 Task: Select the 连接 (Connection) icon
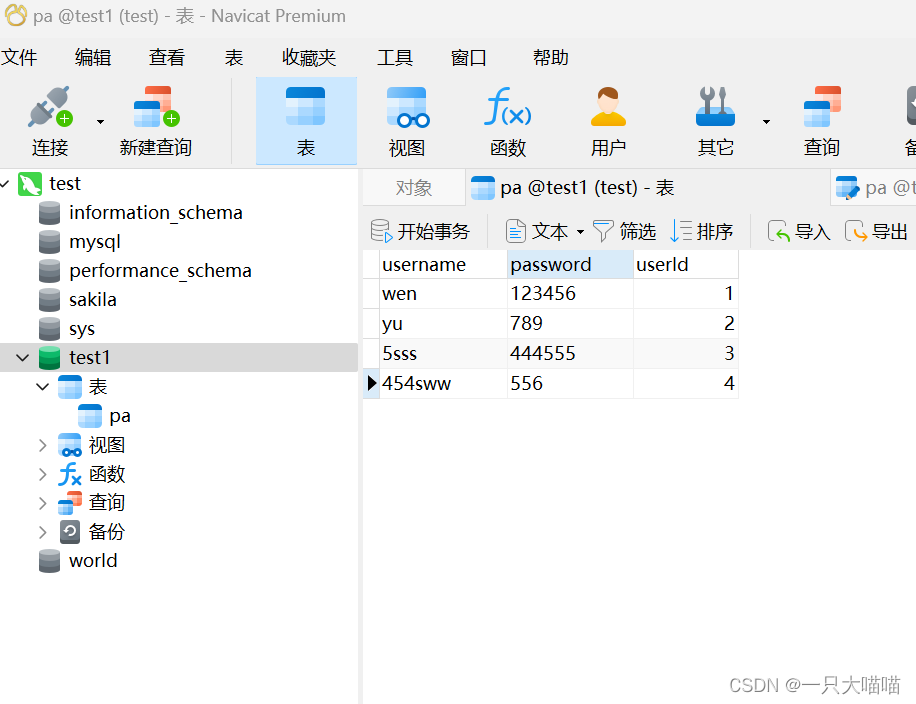[49, 119]
